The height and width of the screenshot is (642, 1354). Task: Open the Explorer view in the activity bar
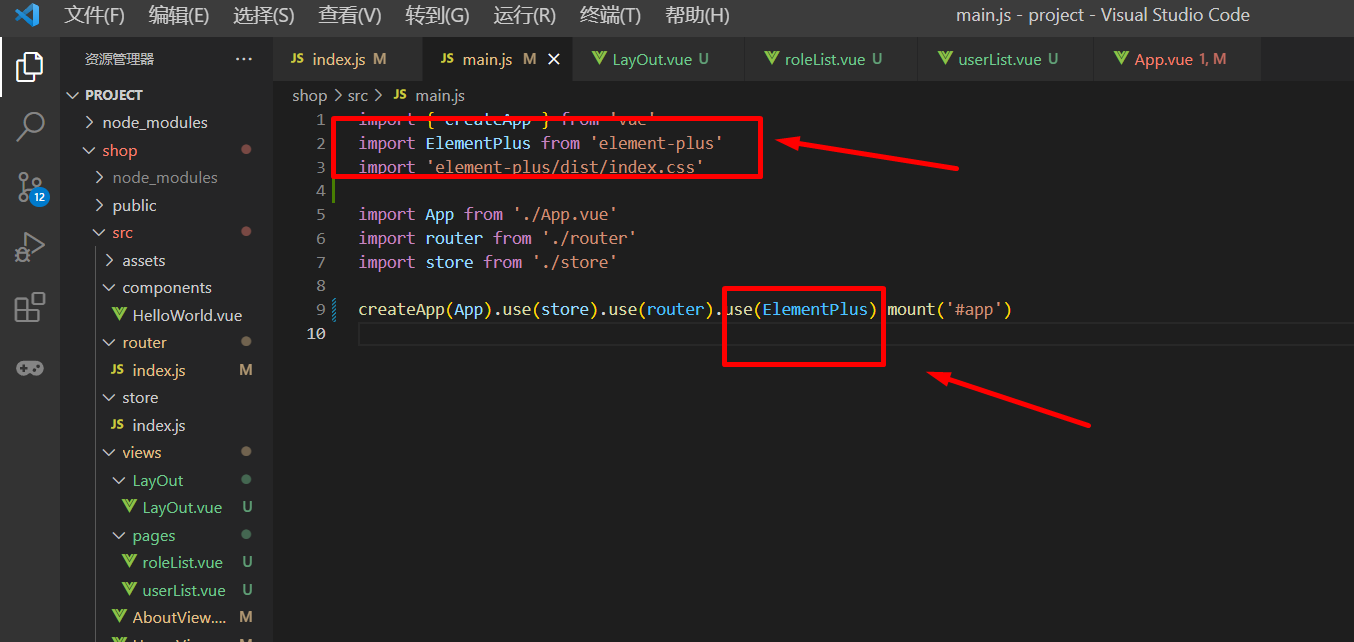[29, 66]
